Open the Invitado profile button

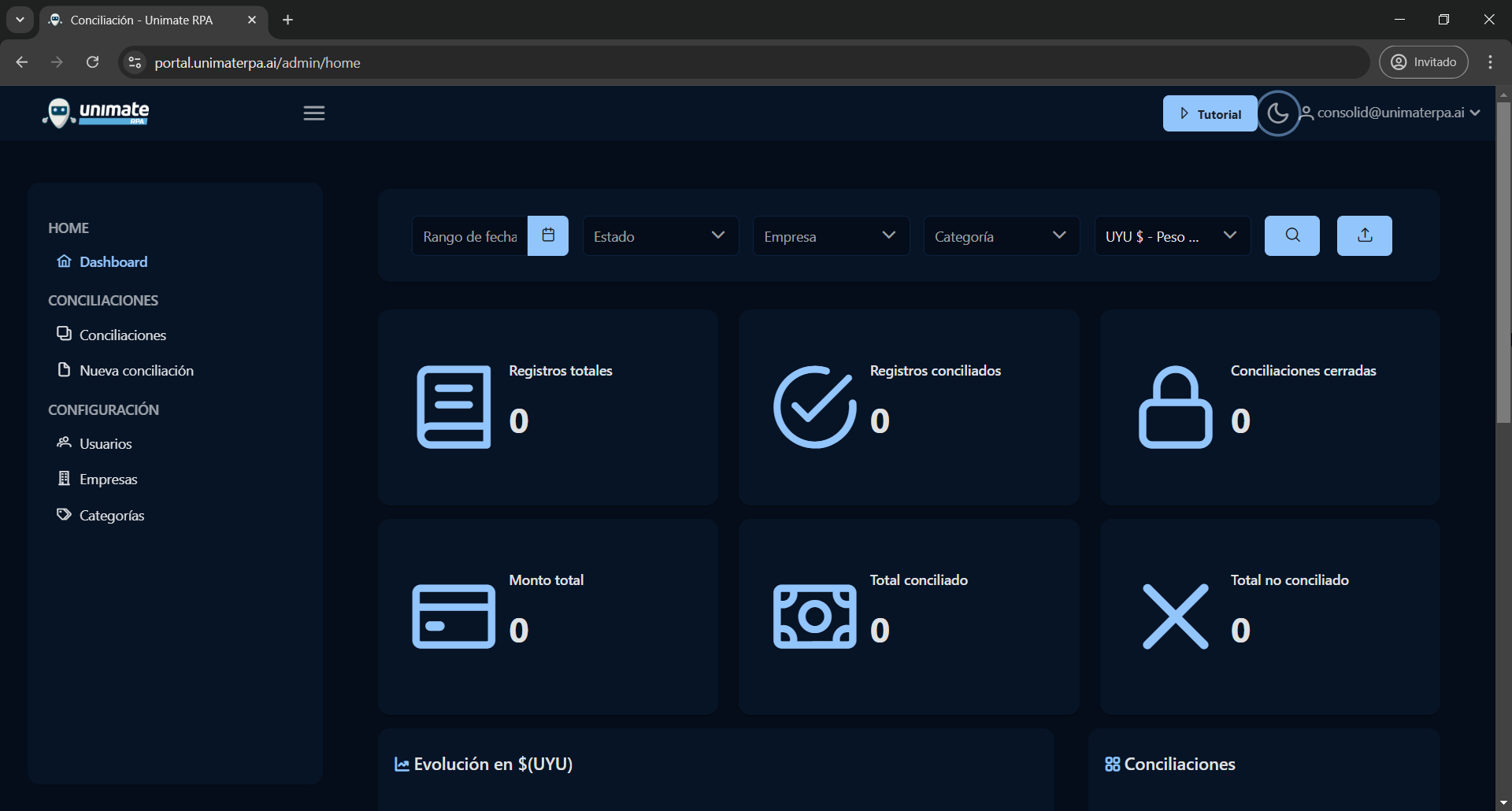coord(1424,62)
